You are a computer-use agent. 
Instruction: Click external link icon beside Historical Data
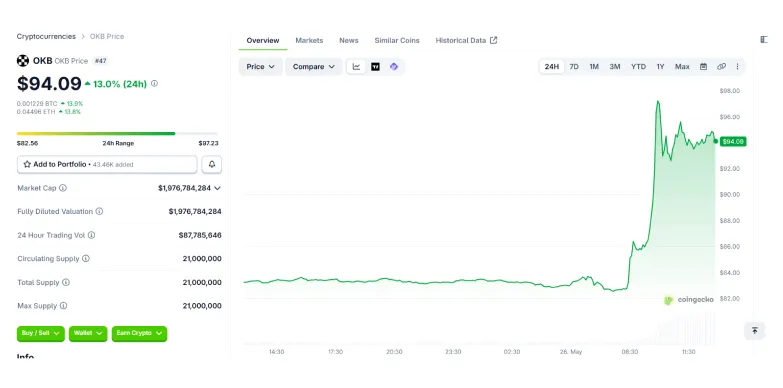click(x=493, y=40)
